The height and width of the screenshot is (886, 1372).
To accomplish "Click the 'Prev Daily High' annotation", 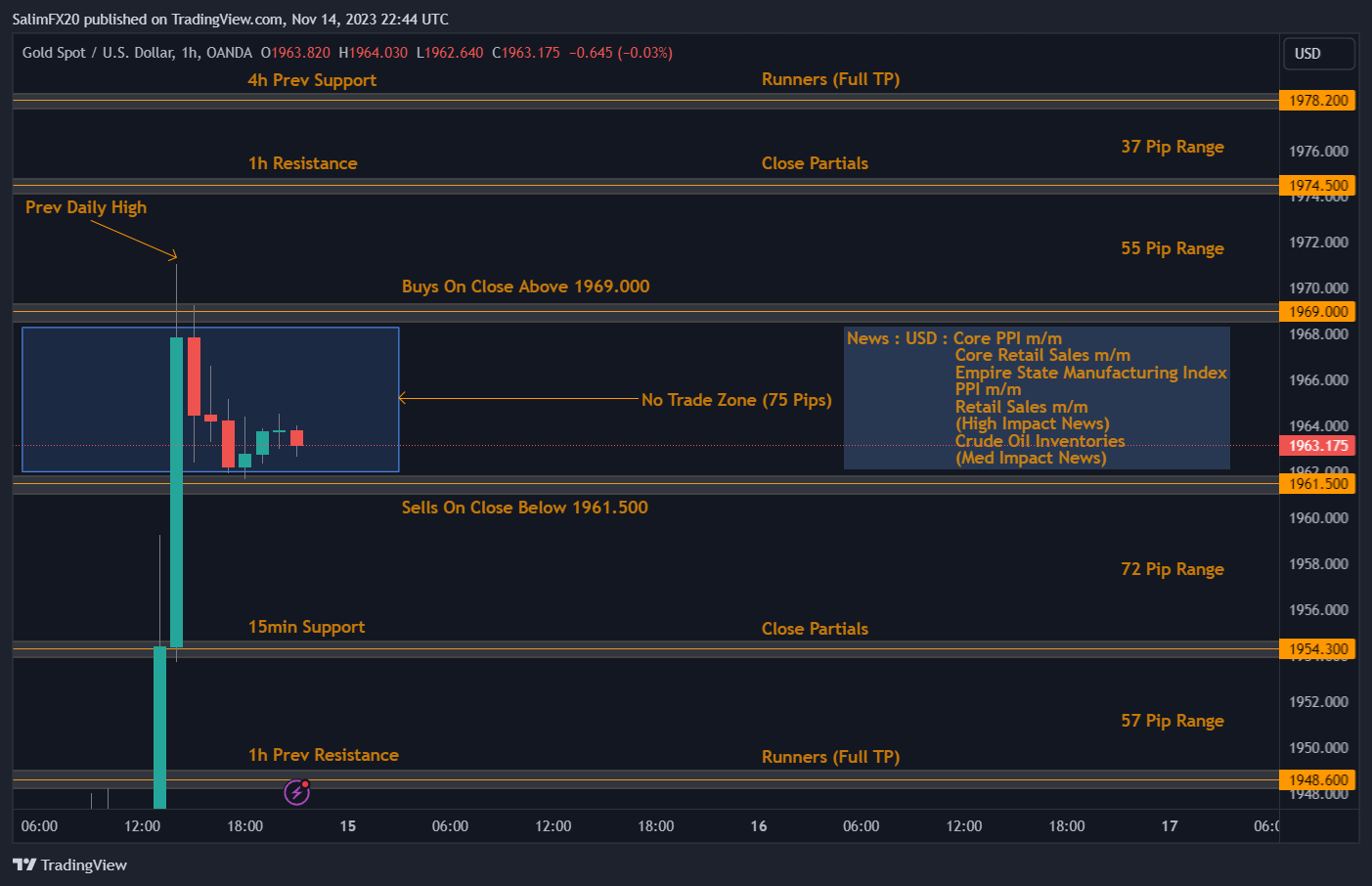I will click(x=86, y=207).
